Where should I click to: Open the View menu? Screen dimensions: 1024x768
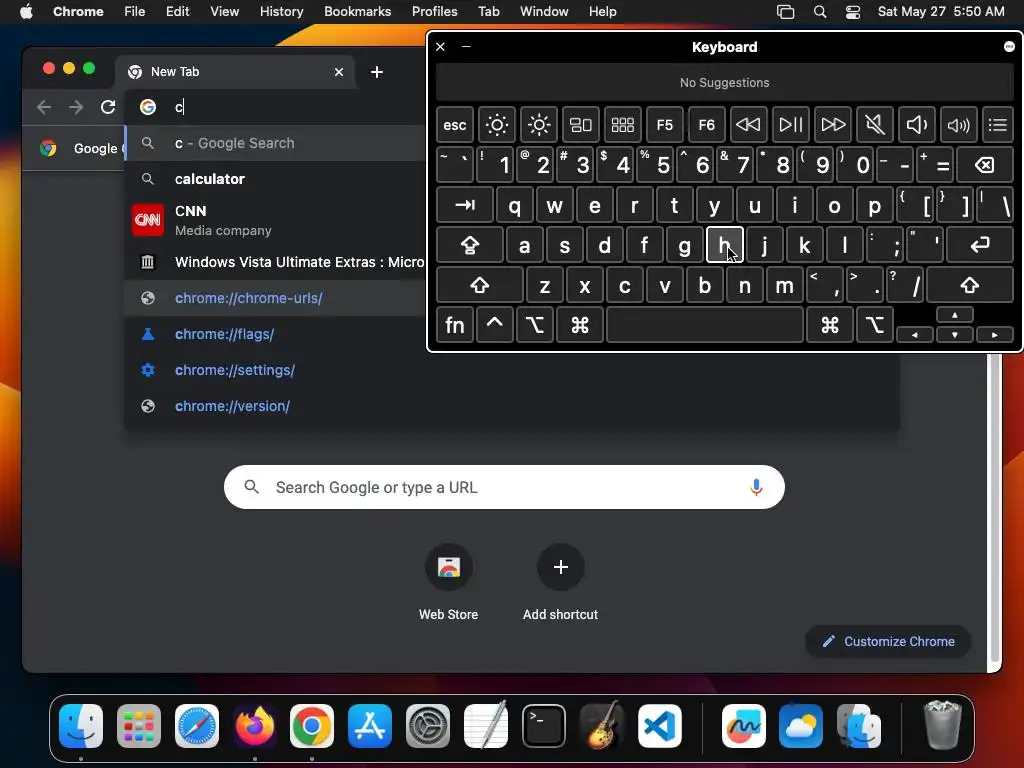coord(224,11)
